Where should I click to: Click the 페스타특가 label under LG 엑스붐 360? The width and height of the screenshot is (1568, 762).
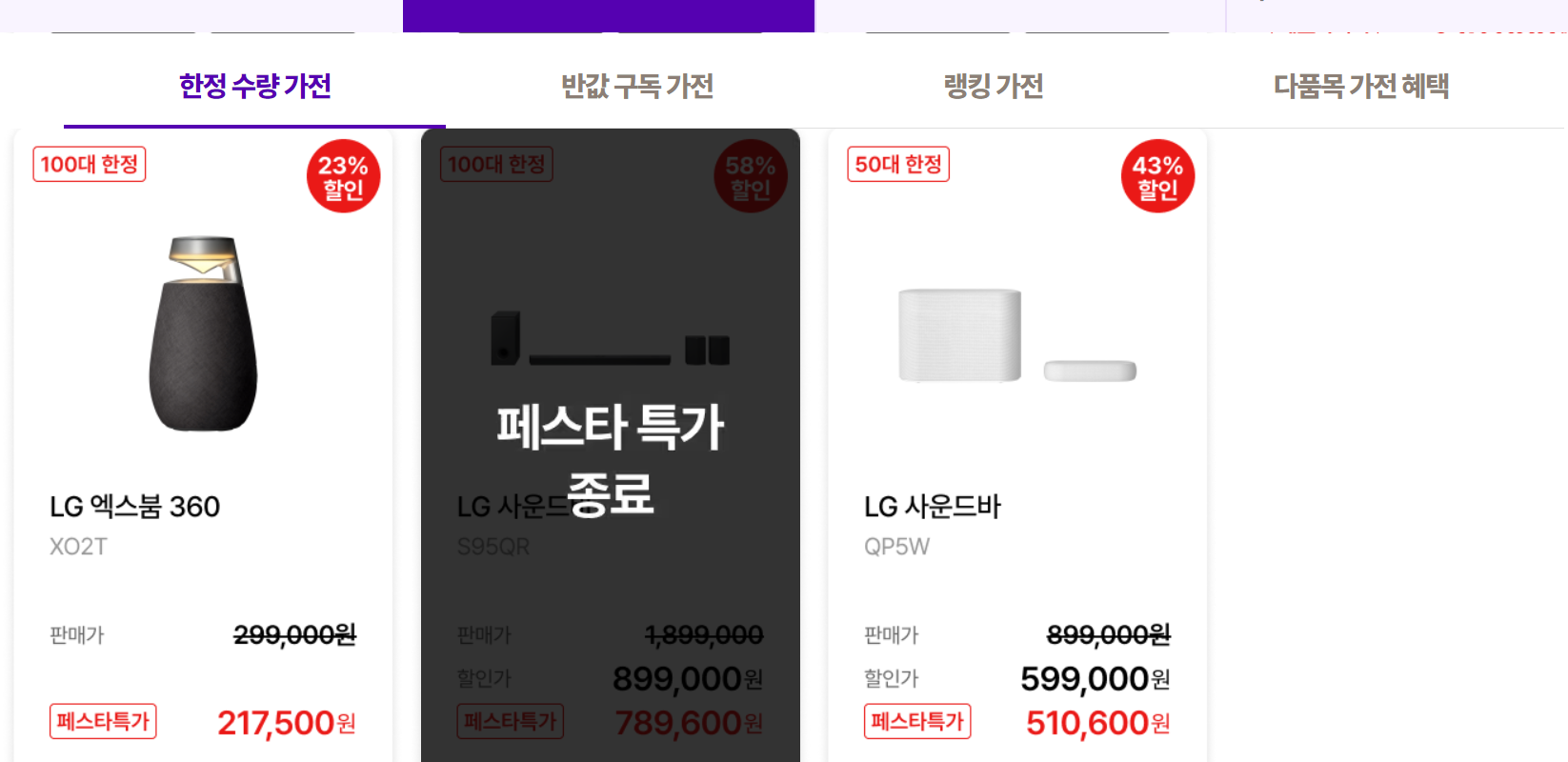pos(103,721)
